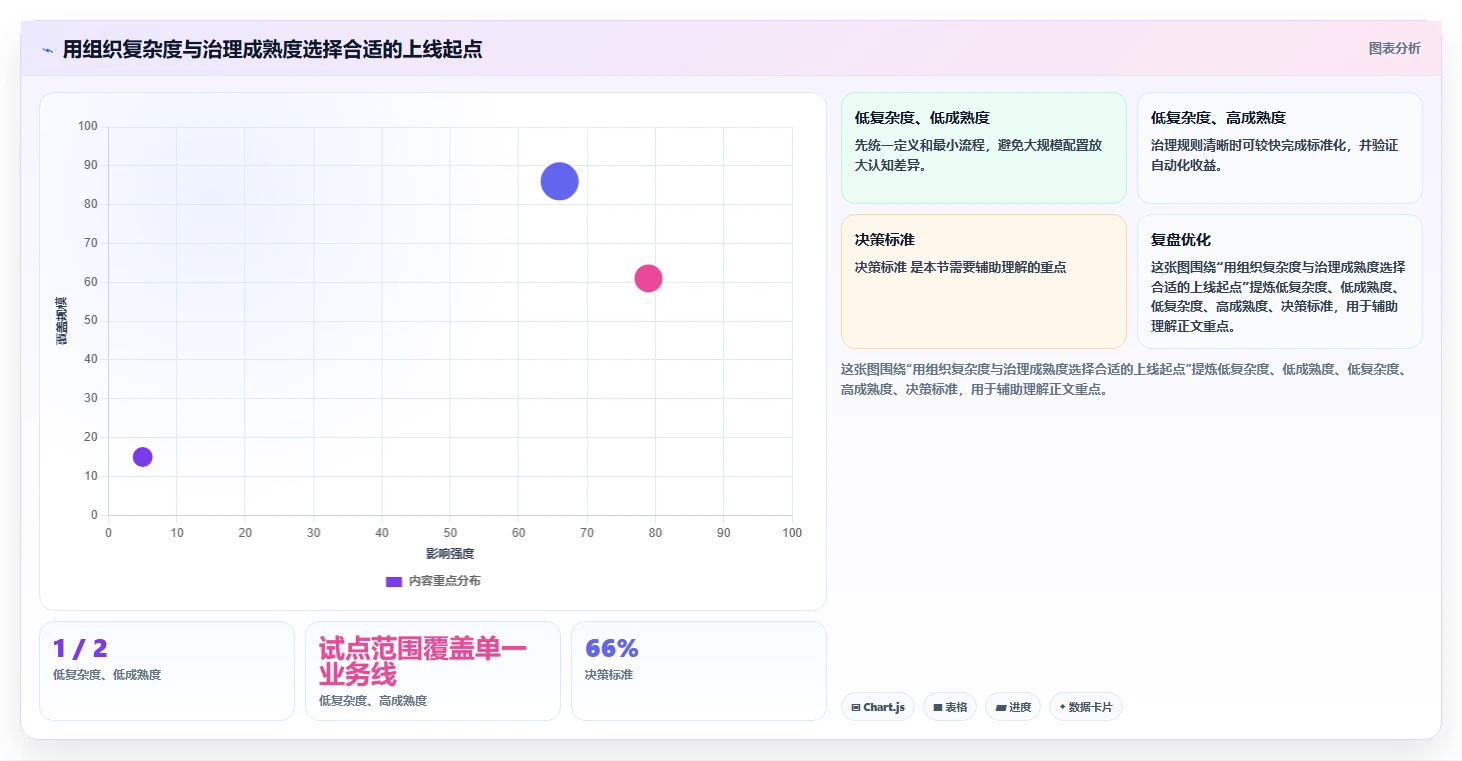The width and height of the screenshot is (1462, 761).
Task: Click the x-axis tick label 100
Action: coord(792,533)
